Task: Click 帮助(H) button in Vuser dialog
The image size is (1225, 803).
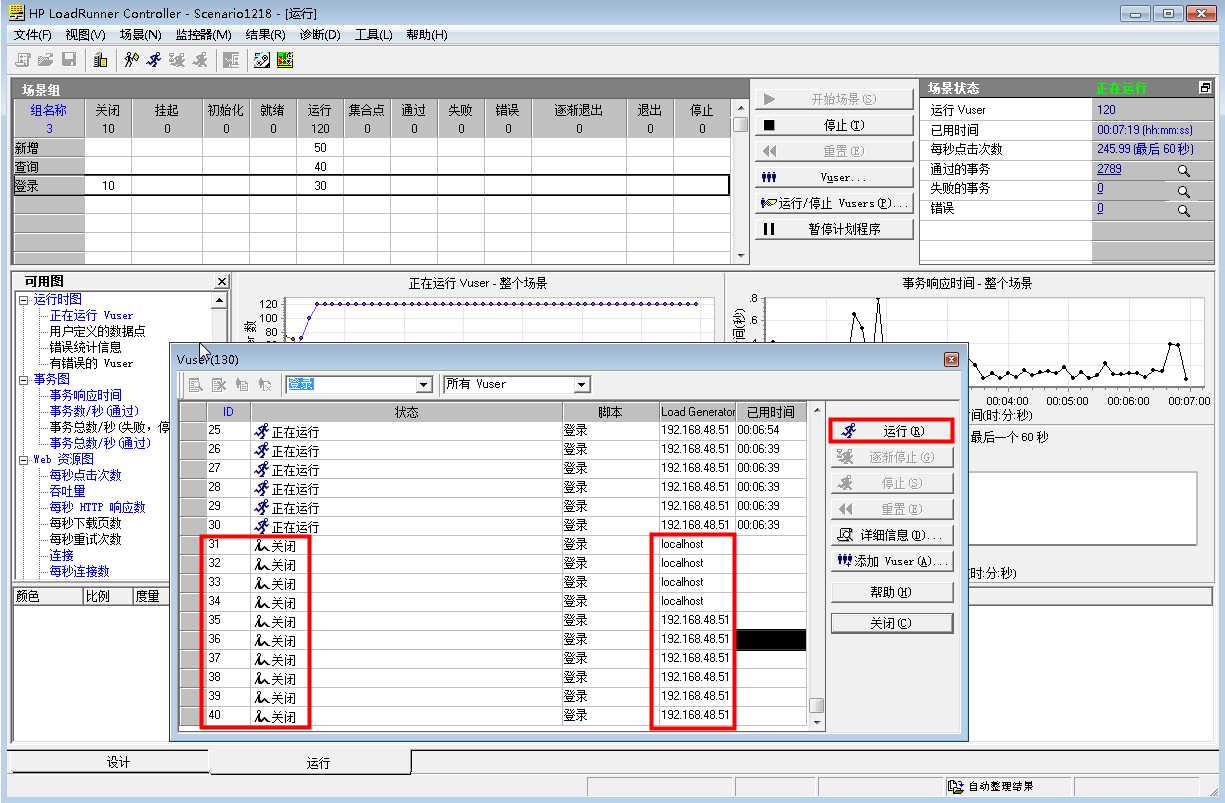Action: coord(891,592)
